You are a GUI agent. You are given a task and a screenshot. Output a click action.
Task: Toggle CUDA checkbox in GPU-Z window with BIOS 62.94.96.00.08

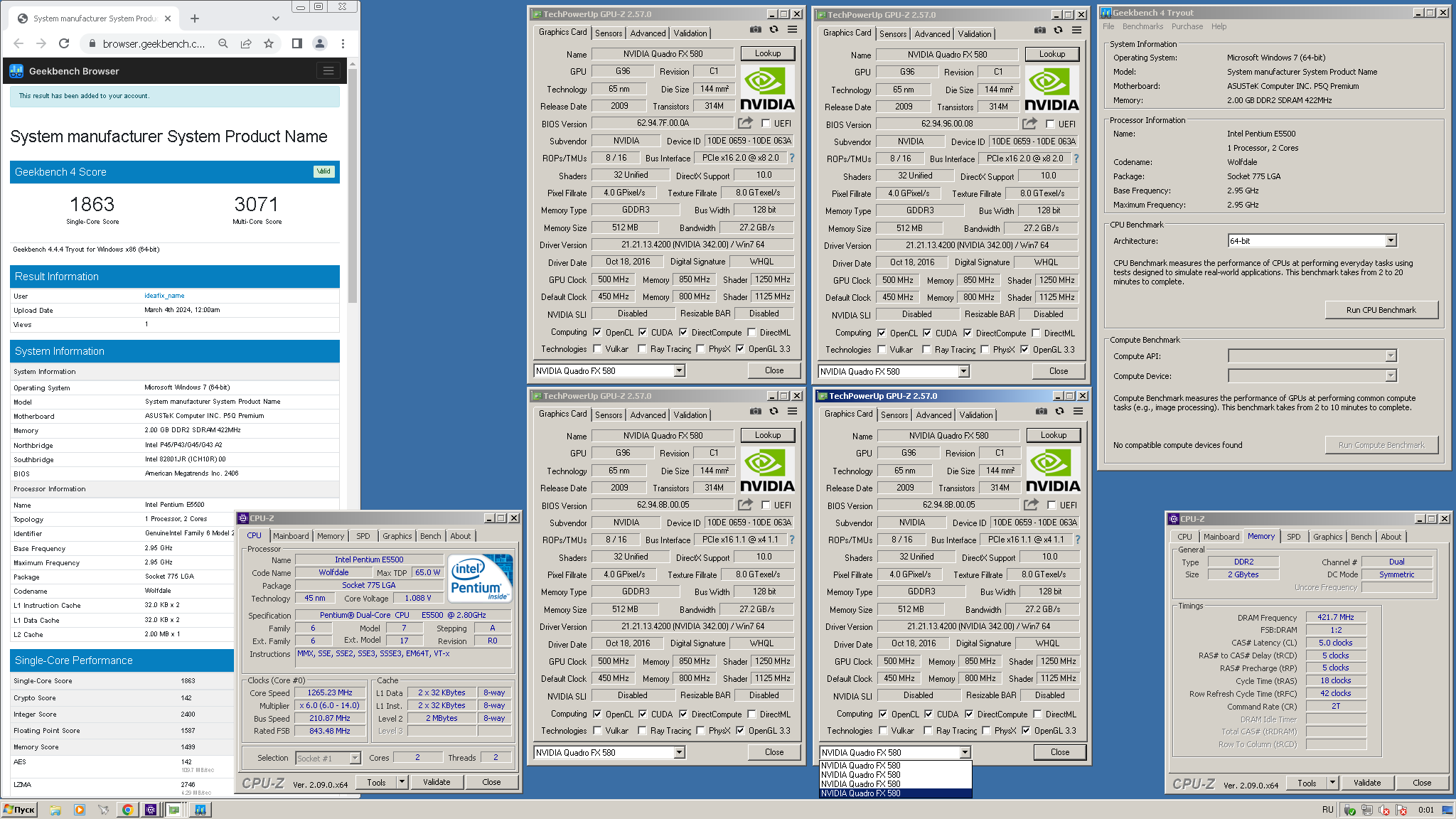coord(927,333)
